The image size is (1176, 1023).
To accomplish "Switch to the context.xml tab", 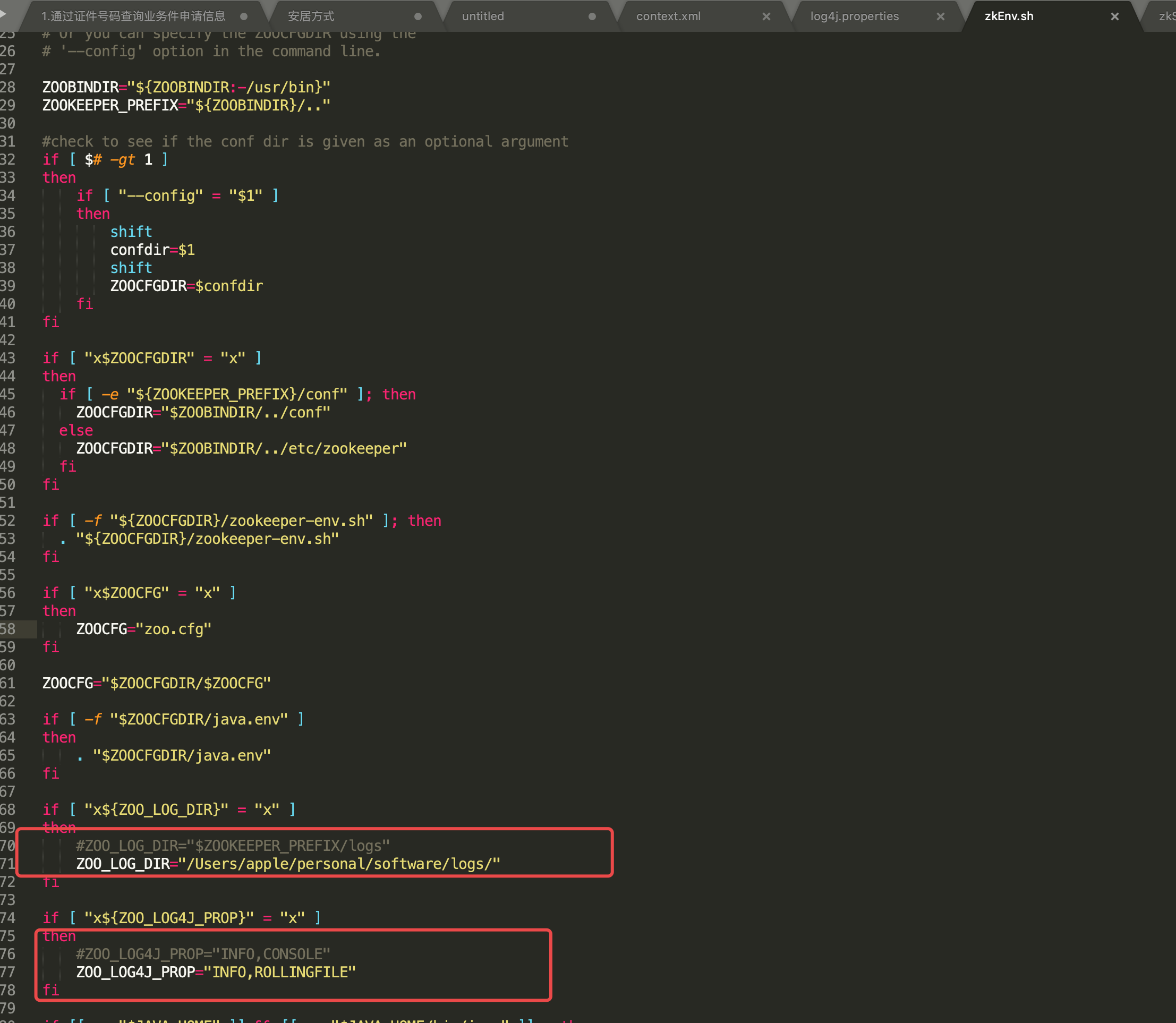I will [668, 16].
